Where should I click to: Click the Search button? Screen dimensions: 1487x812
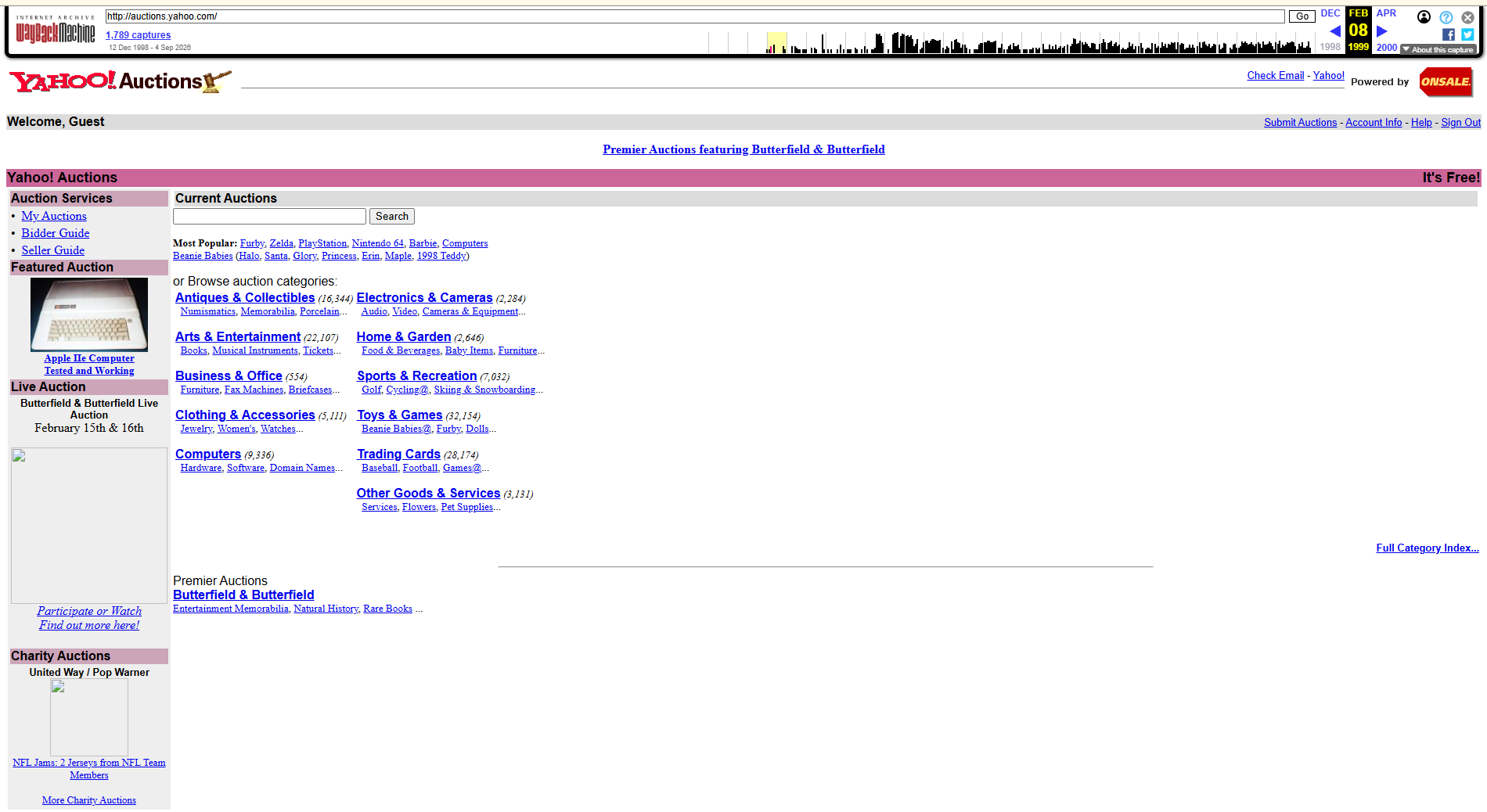pos(392,217)
